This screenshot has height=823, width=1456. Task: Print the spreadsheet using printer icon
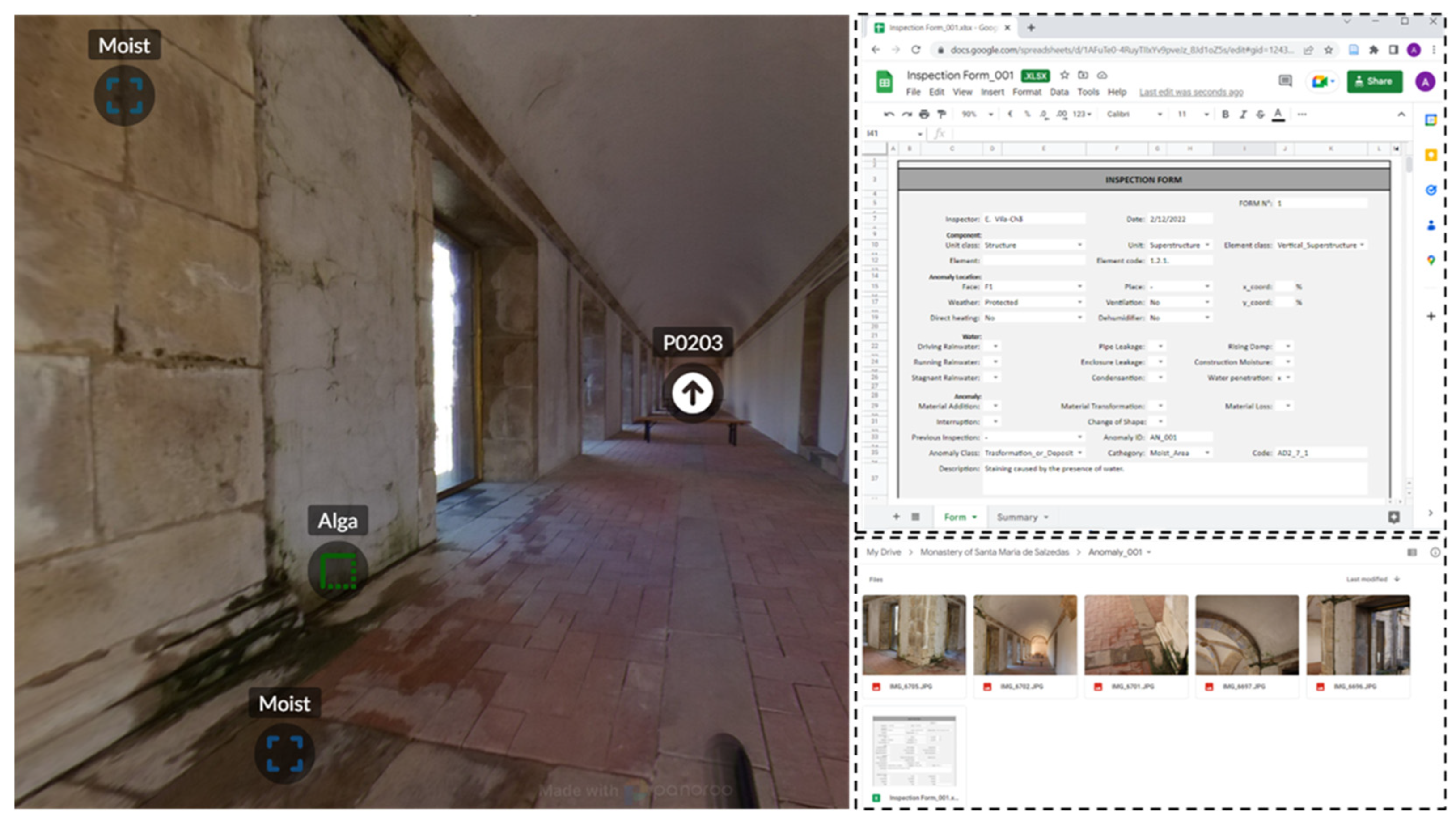924,114
